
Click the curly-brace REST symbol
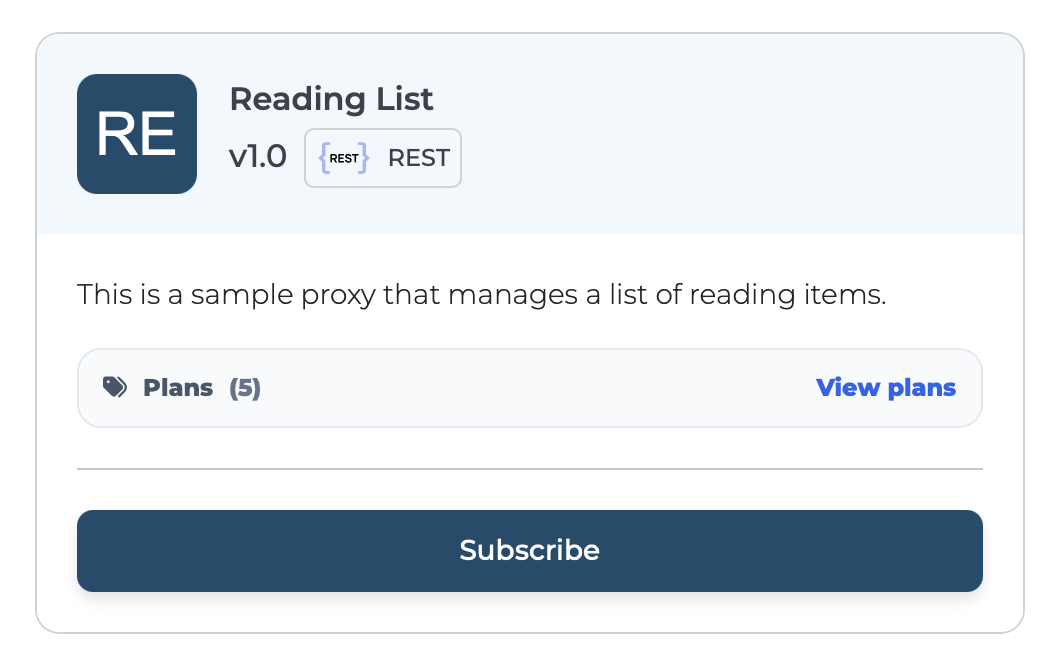tap(344, 157)
